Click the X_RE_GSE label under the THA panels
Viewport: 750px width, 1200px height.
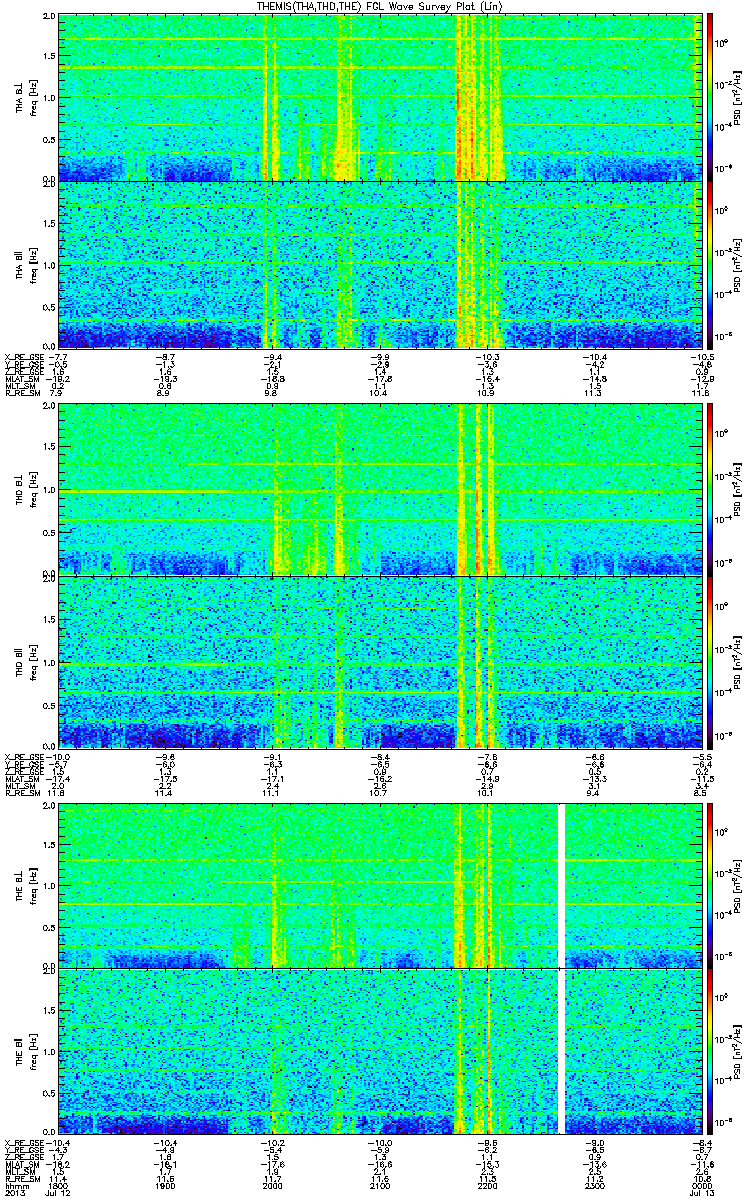pos(24,356)
